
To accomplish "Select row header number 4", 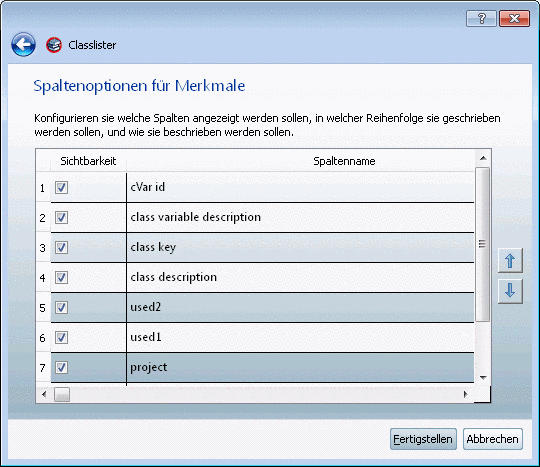I will click(x=43, y=278).
